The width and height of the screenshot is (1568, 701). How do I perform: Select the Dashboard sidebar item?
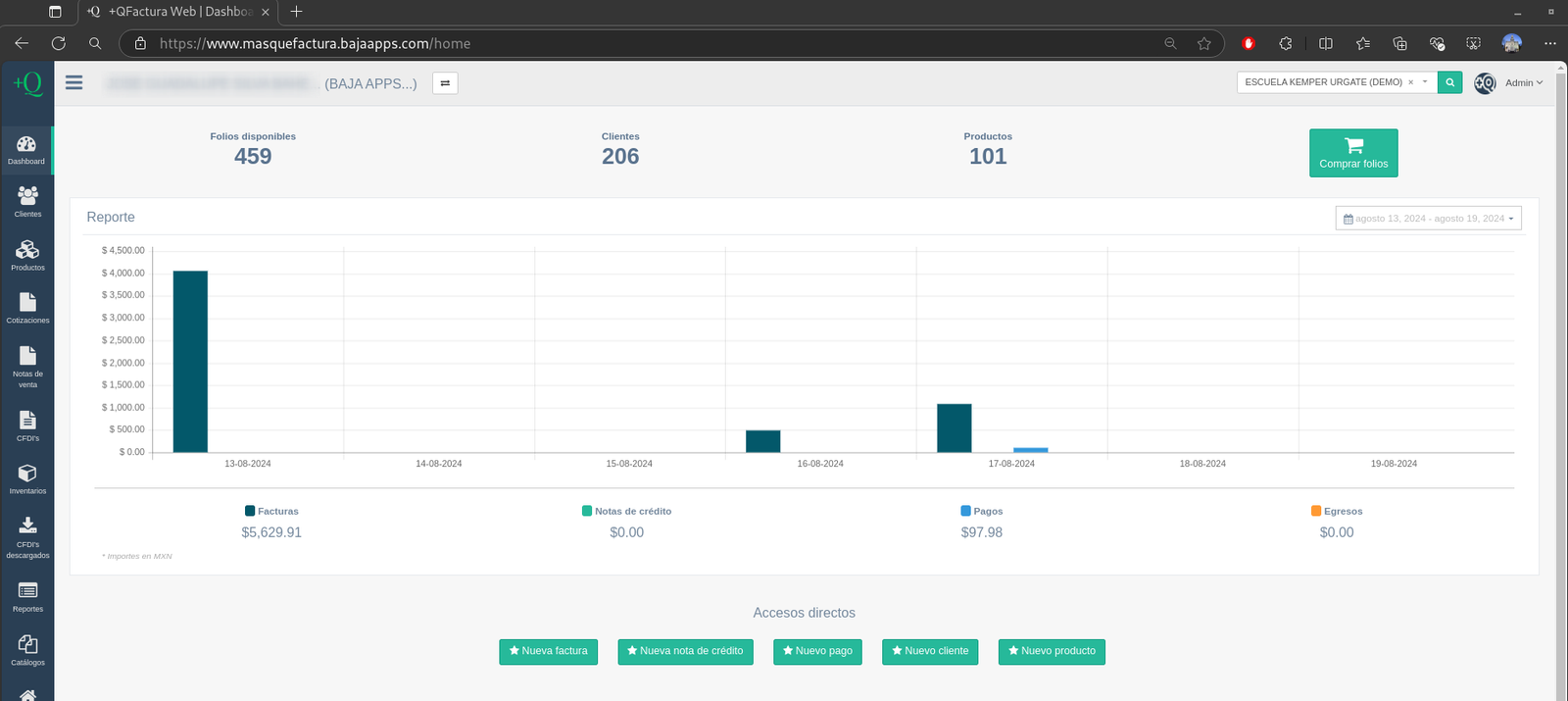point(26,150)
